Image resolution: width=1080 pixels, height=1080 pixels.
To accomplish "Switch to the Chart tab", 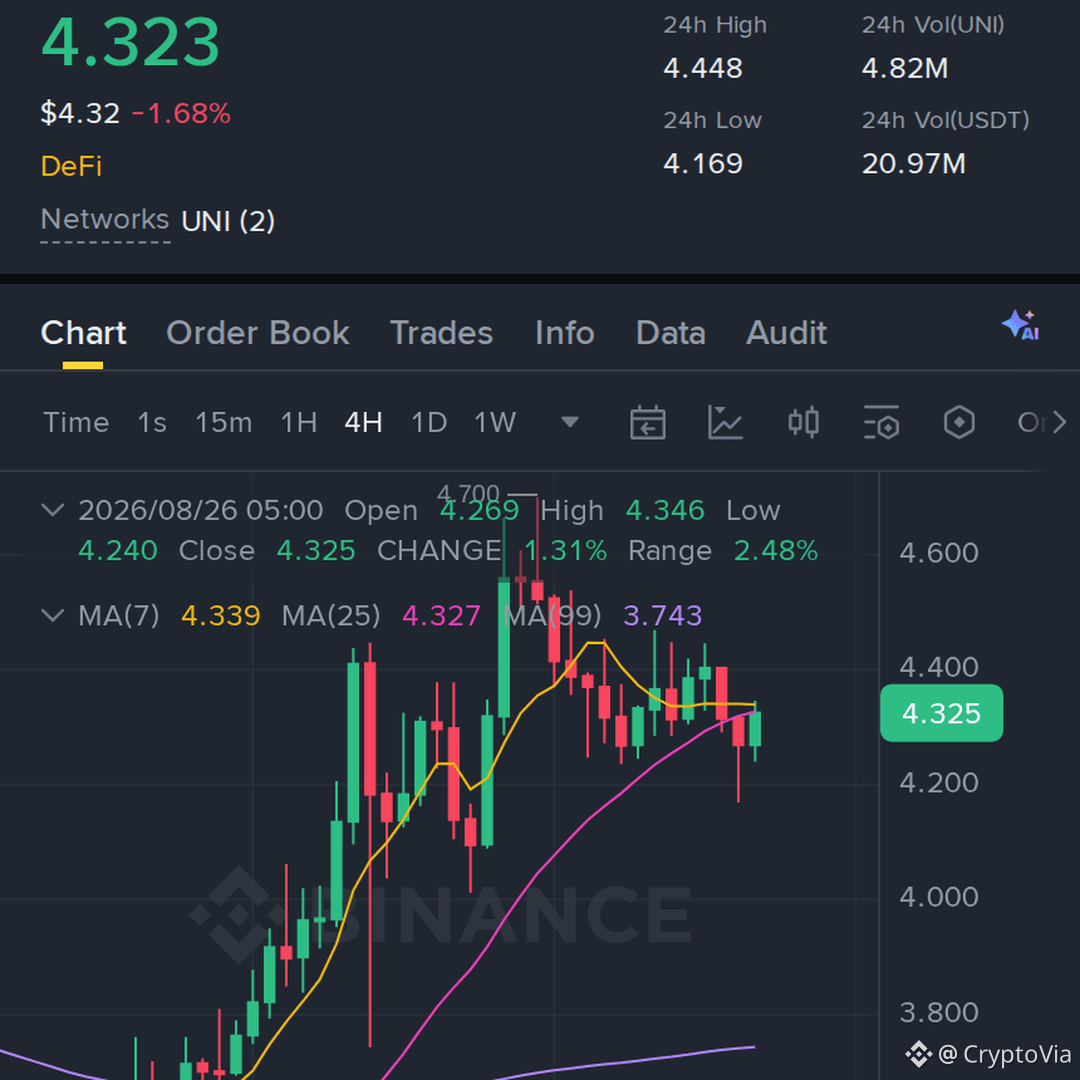I will pyautogui.click(x=83, y=333).
